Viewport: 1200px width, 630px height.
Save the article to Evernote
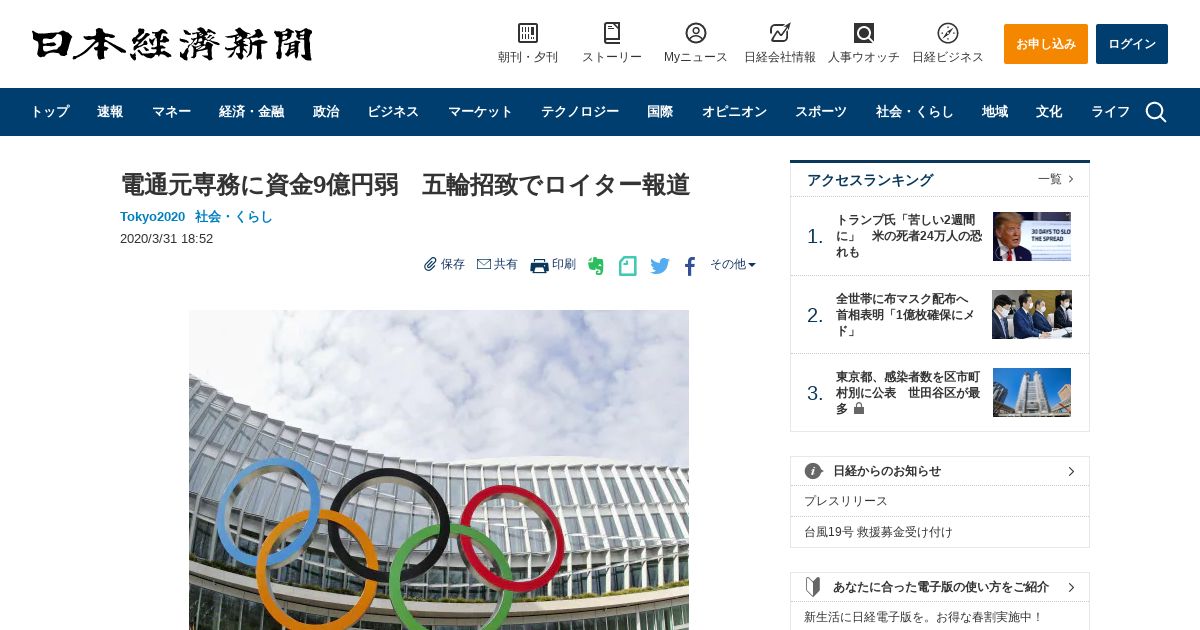pos(596,266)
